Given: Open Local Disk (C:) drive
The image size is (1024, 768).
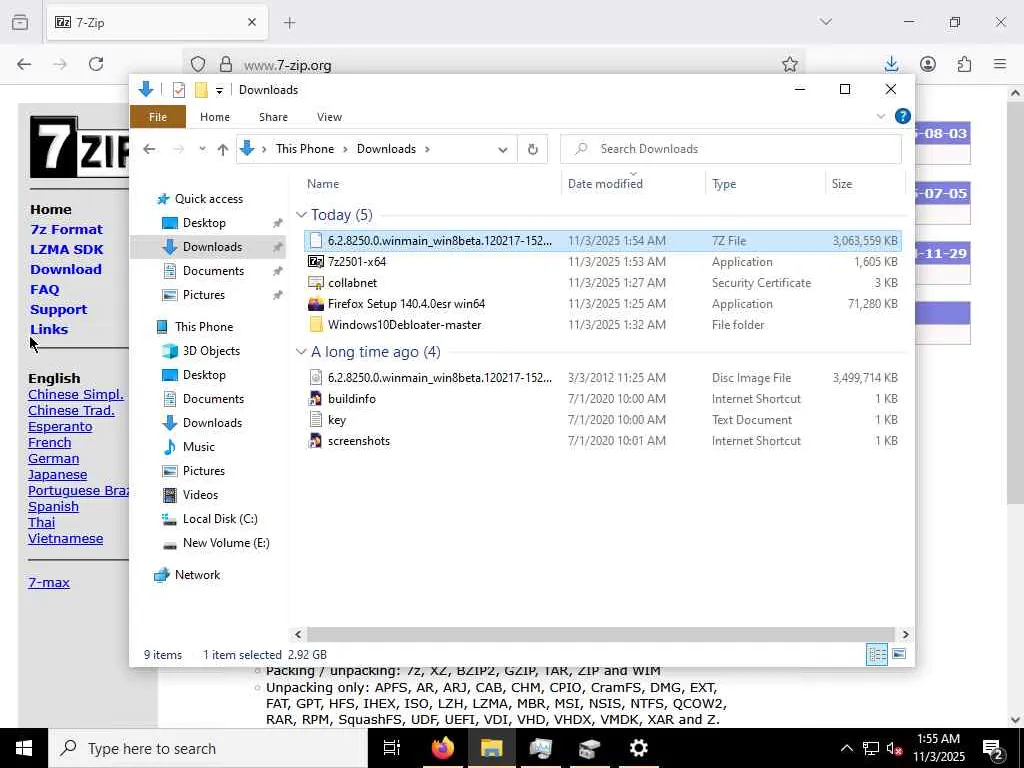Looking at the screenshot, I should 220,519.
